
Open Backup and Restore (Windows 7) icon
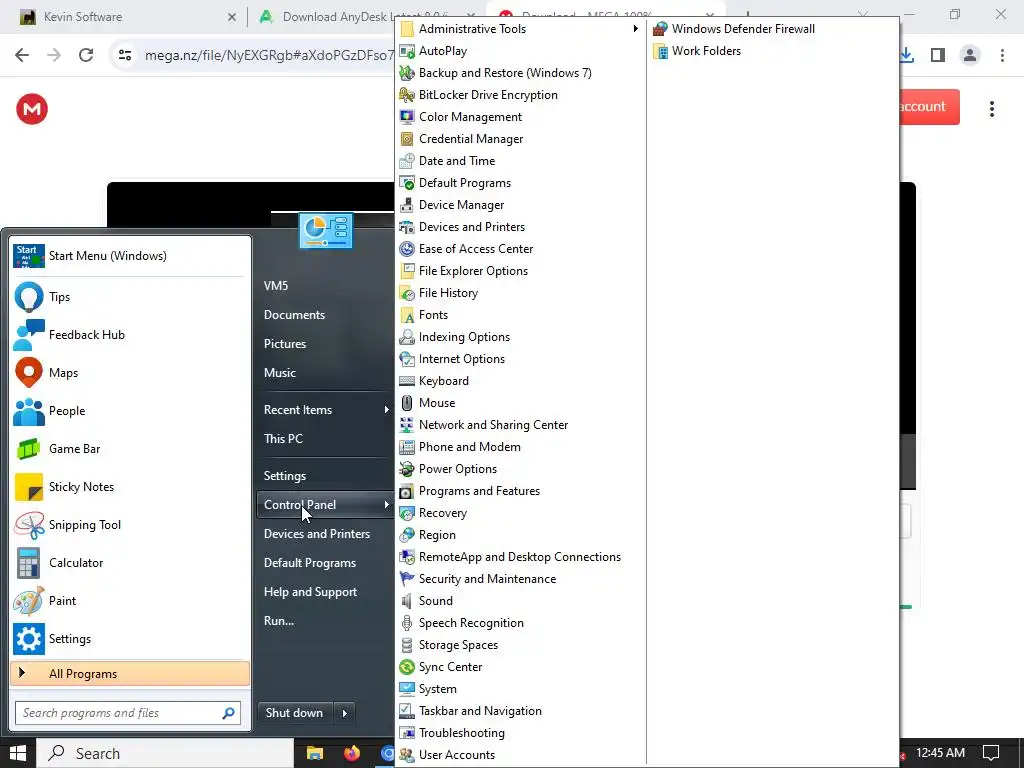point(407,72)
